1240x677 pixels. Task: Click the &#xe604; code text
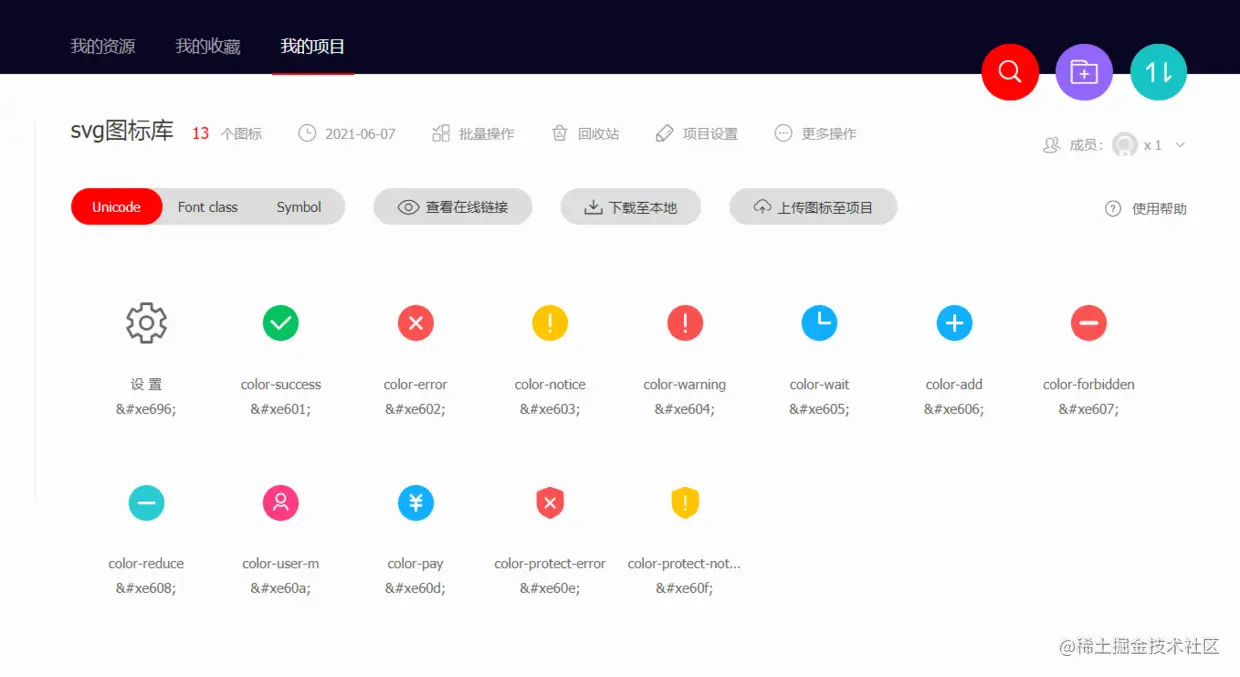pyautogui.click(x=685, y=409)
